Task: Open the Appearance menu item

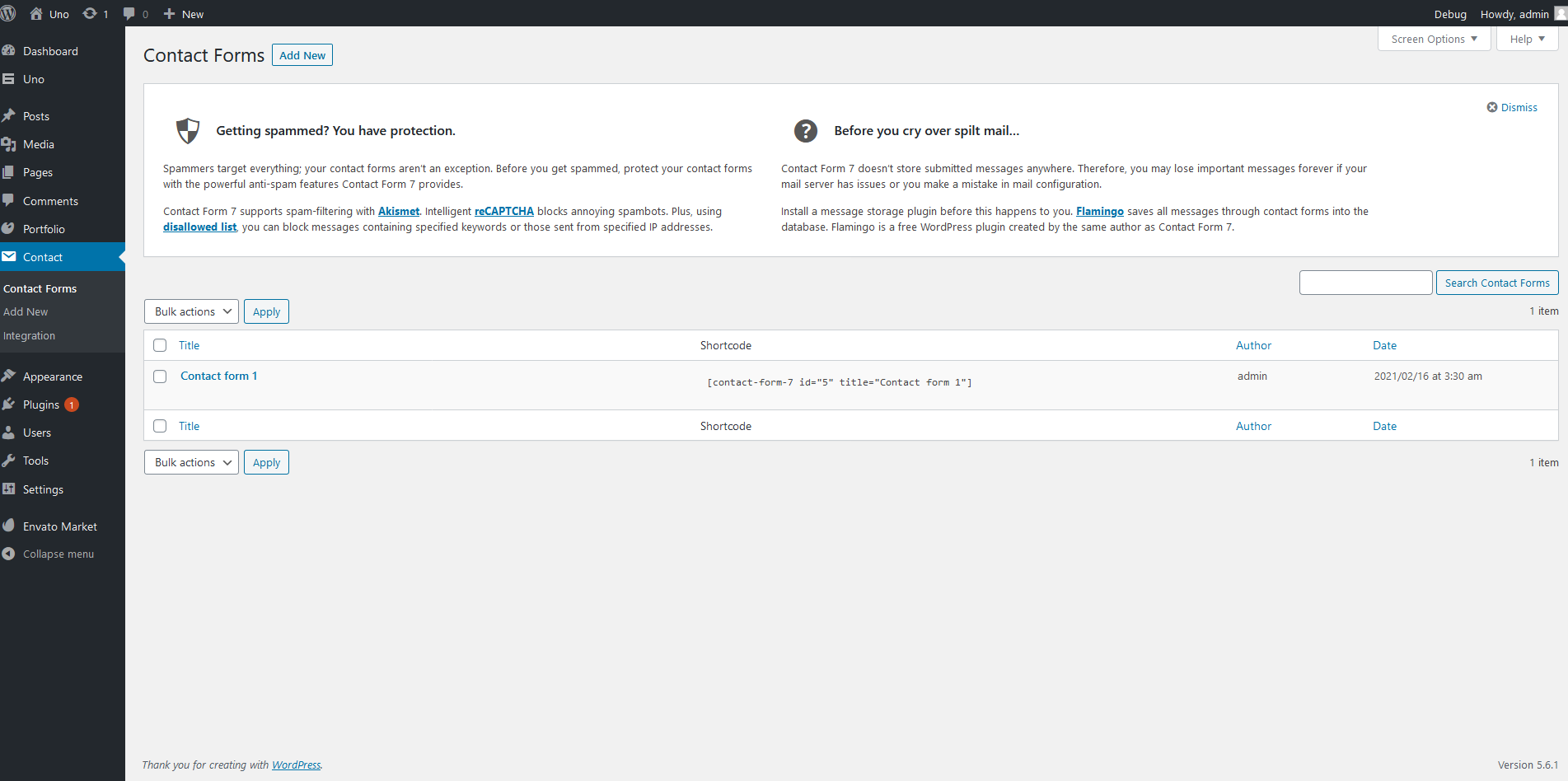Action: coord(53,376)
